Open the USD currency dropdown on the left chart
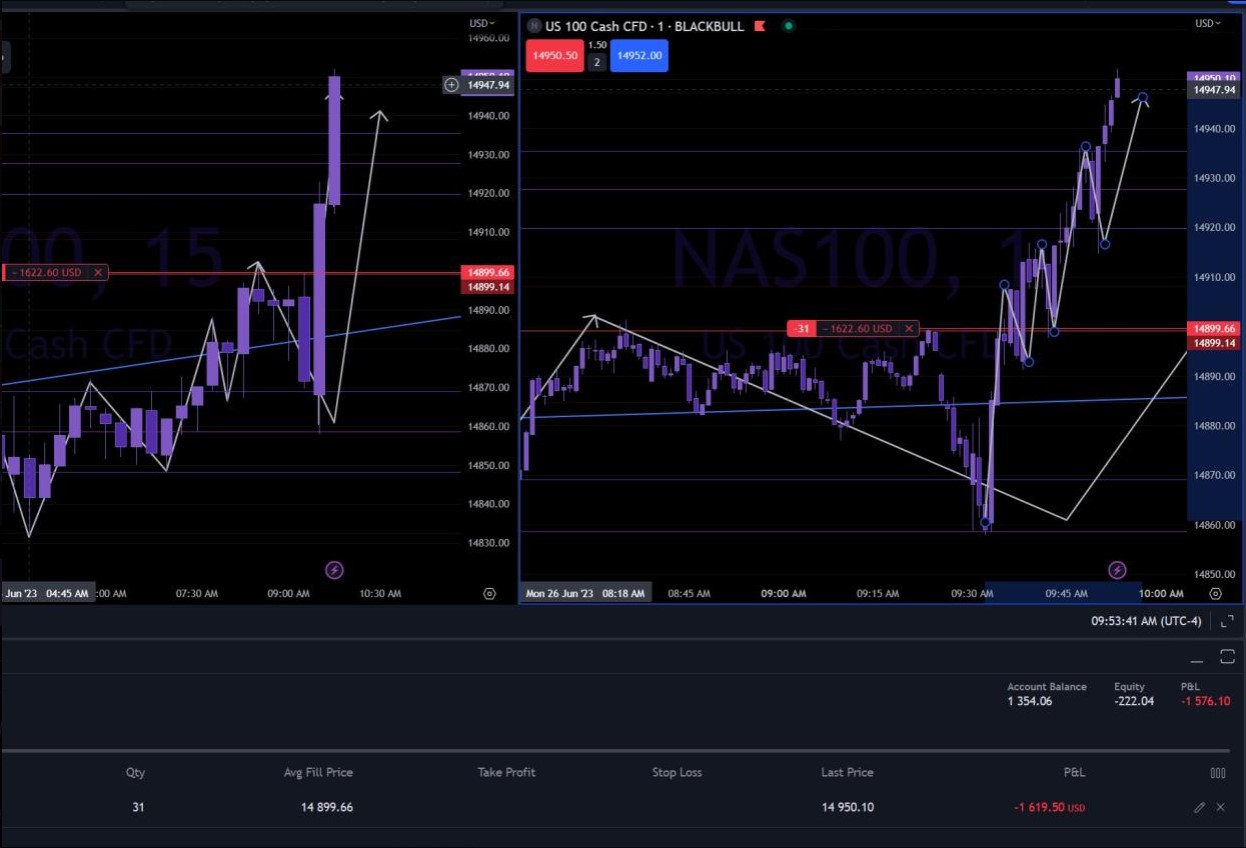 482,23
